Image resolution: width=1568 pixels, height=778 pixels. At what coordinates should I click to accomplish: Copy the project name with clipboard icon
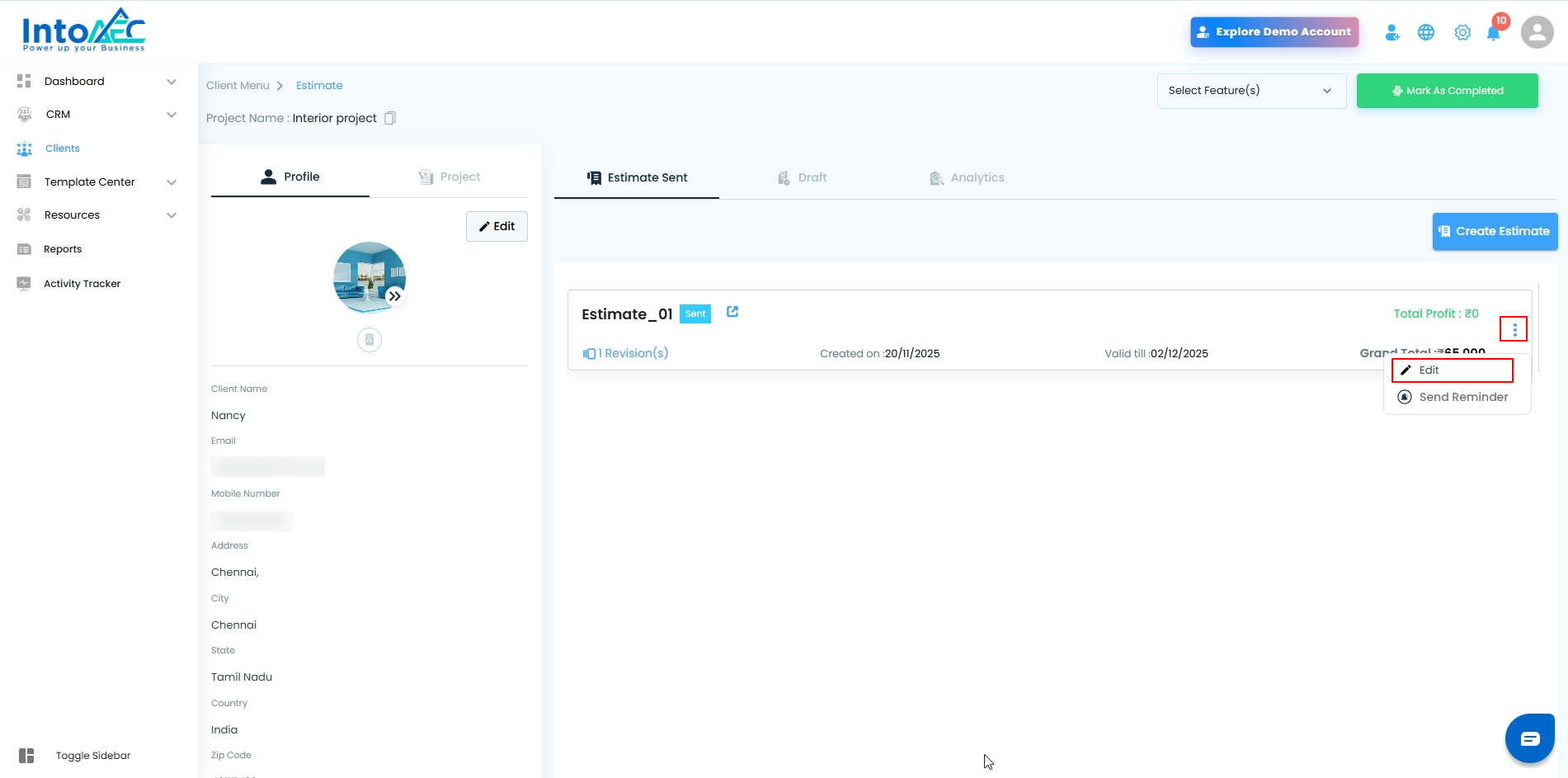(x=390, y=118)
